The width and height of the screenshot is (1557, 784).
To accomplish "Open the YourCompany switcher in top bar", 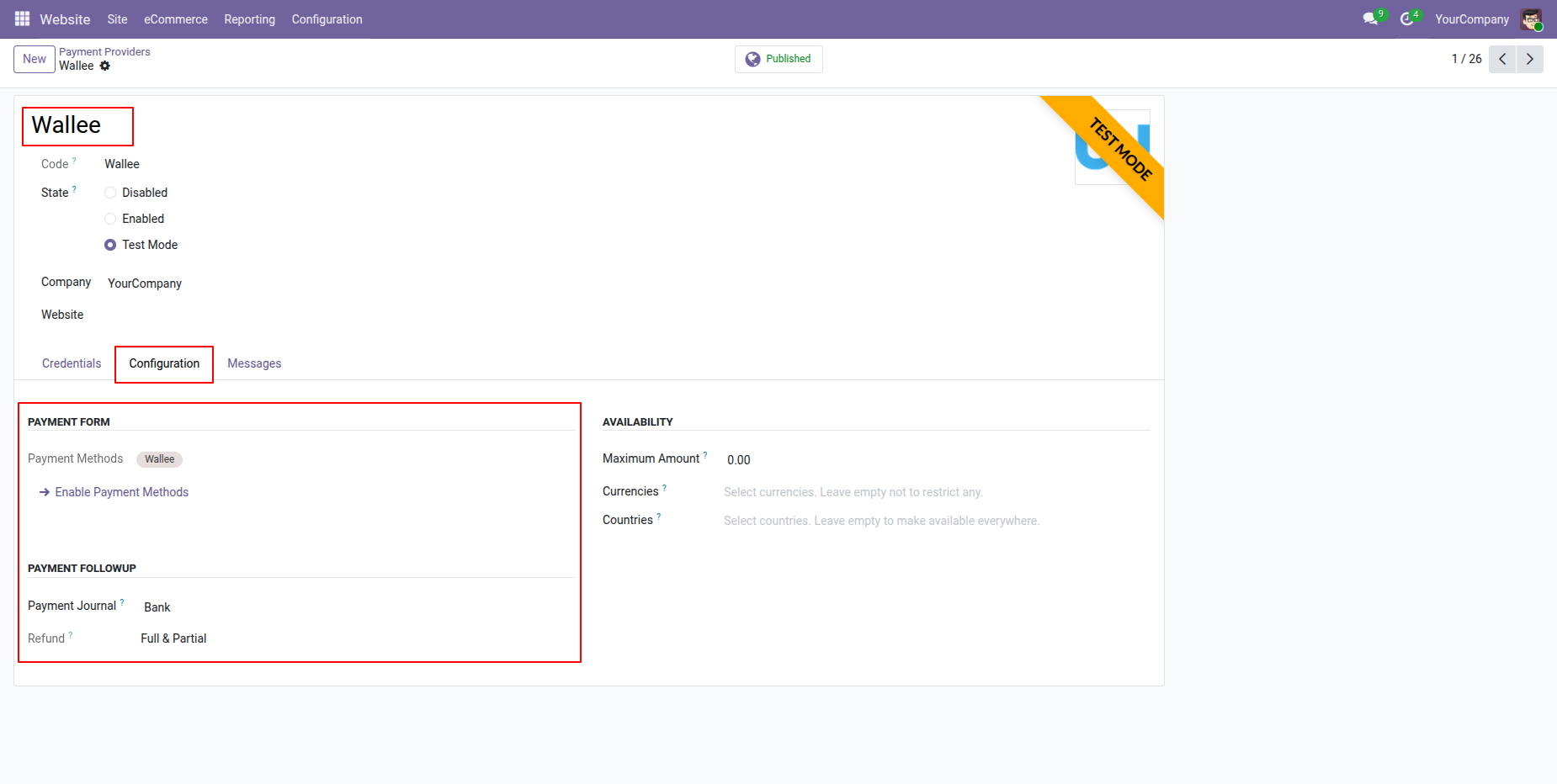I will [x=1472, y=19].
